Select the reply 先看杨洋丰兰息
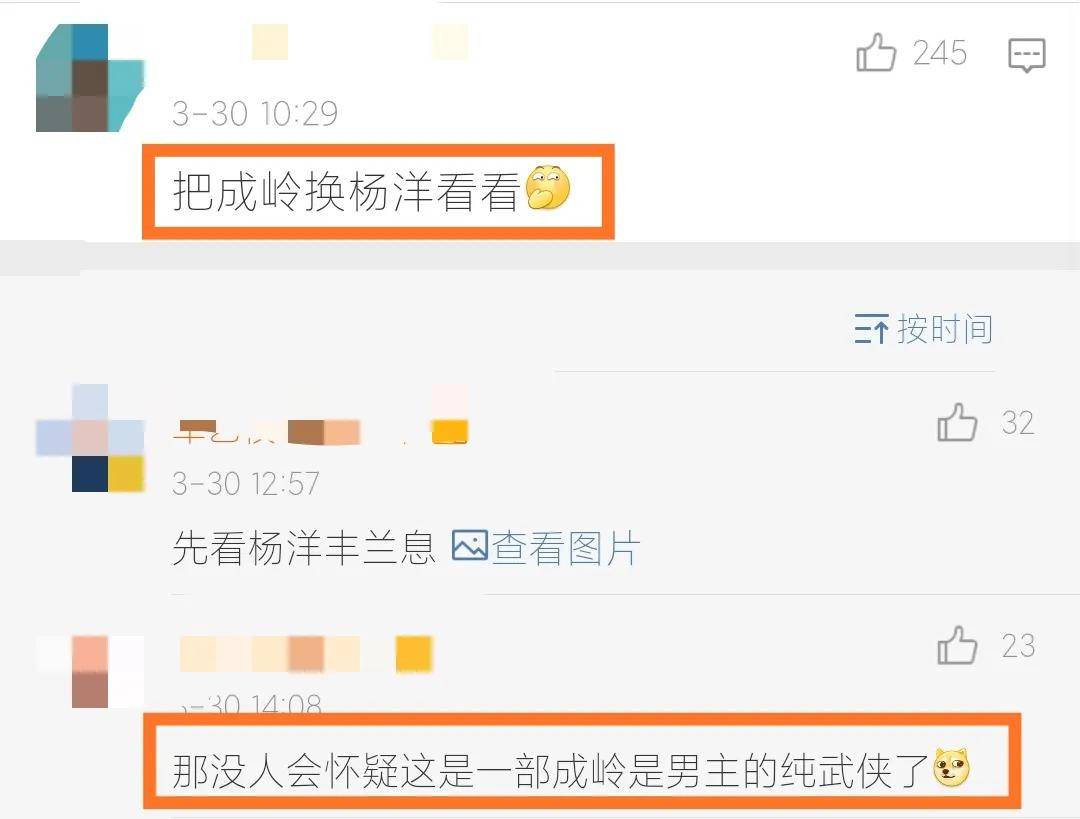Image resolution: width=1080 pixels, height=819 pixels. pos(304,548)
